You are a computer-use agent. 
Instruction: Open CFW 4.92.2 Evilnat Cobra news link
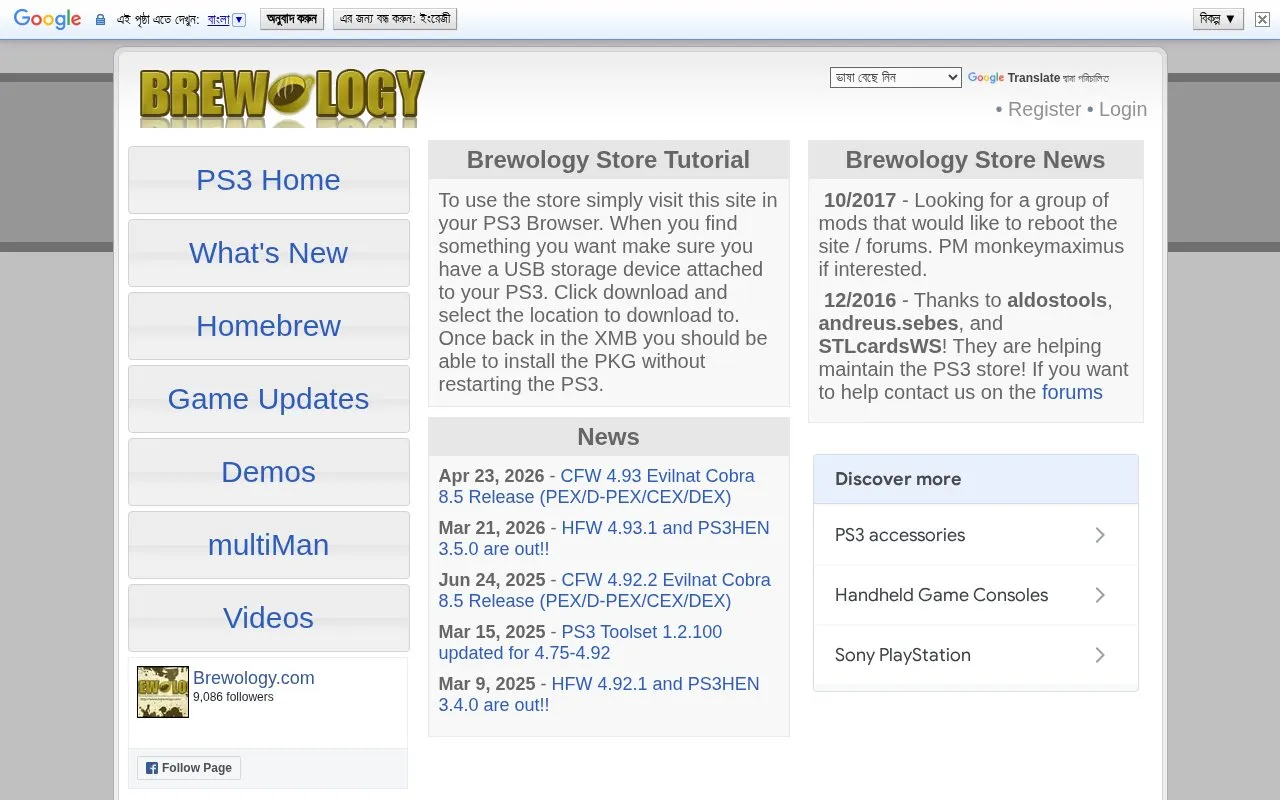[x=605, y=590]
